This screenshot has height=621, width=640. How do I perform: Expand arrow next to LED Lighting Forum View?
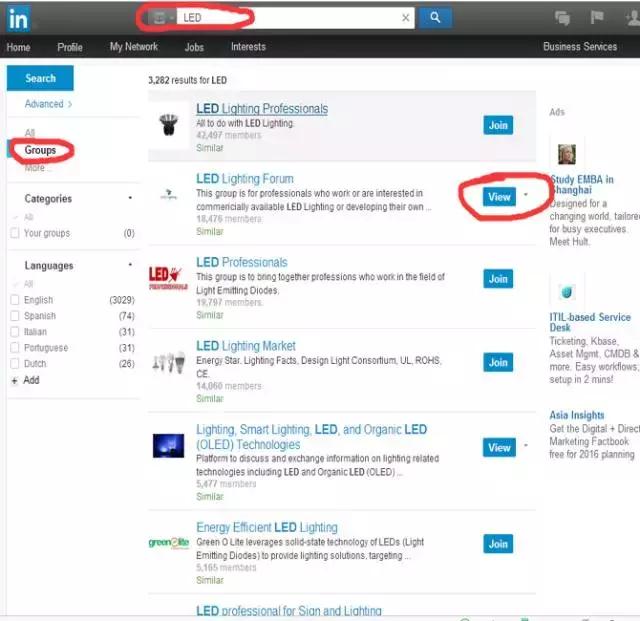525,196
